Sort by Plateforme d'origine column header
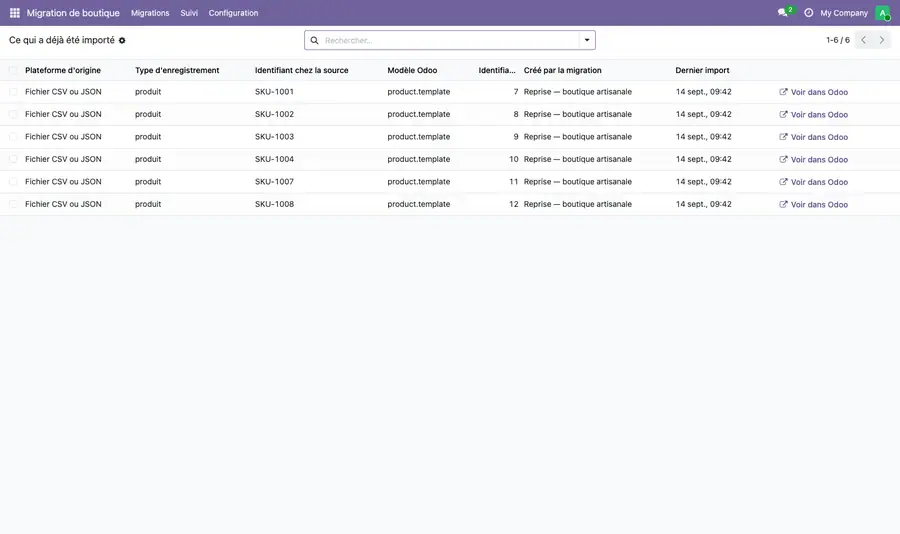The image size is (900, 534). point(63,70)
